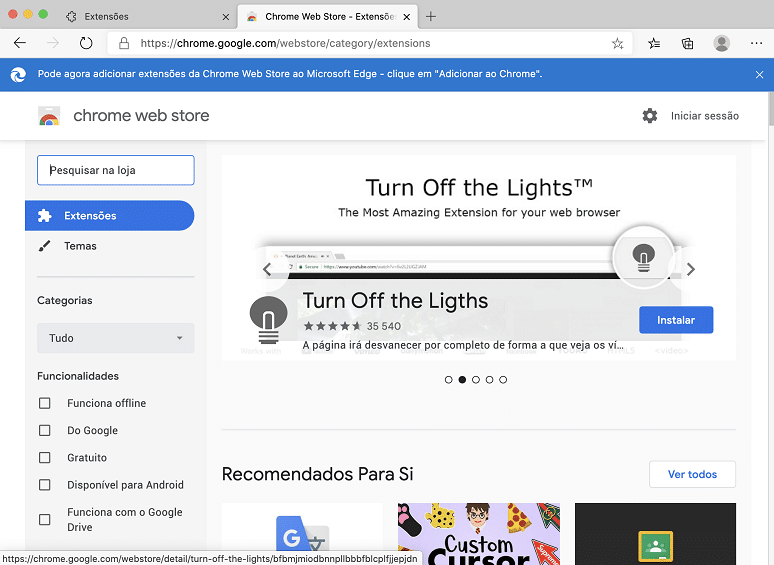Screen dimensions: 774x565
Task: Select the first carousel dot
Action: [x=448, y=379]
